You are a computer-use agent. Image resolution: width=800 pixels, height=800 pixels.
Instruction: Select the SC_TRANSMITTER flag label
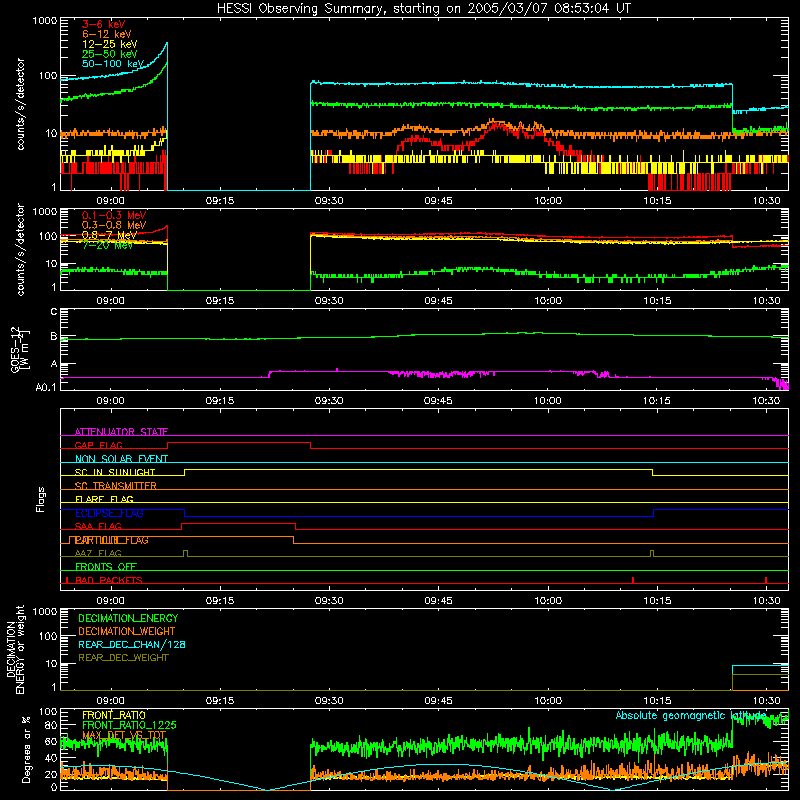click(115, 486)
